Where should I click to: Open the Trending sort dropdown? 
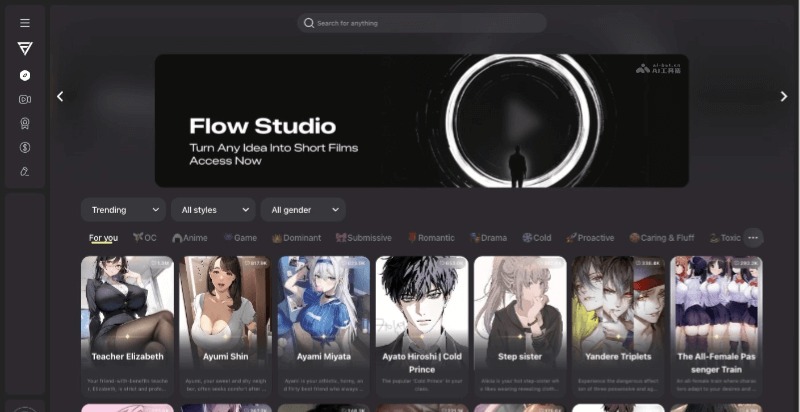click(x=123, y=210)
